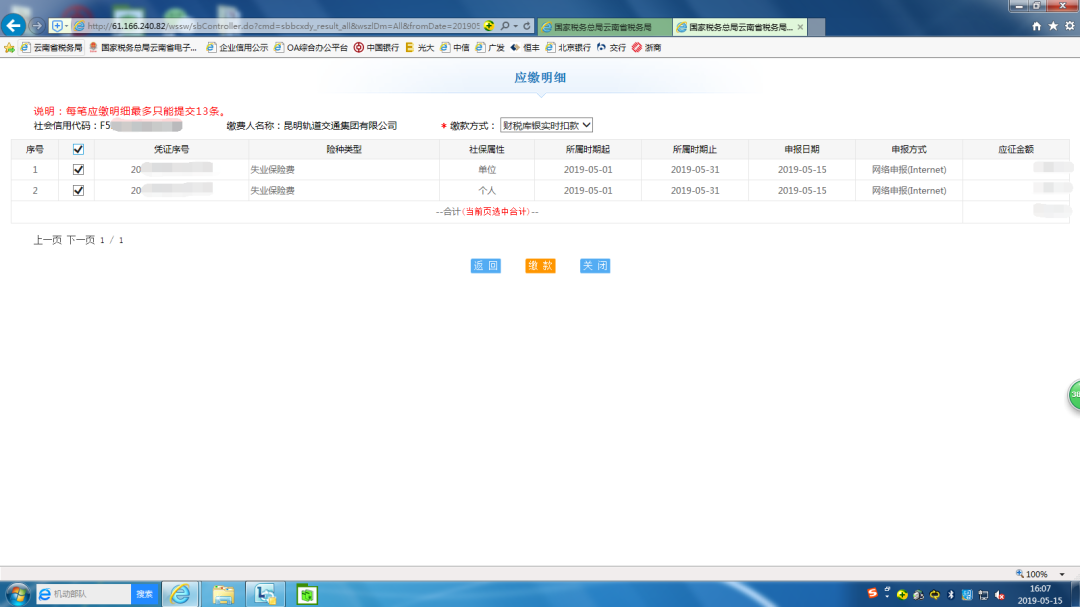Open OA综合办公平台 bookmark

coord(311,48)
